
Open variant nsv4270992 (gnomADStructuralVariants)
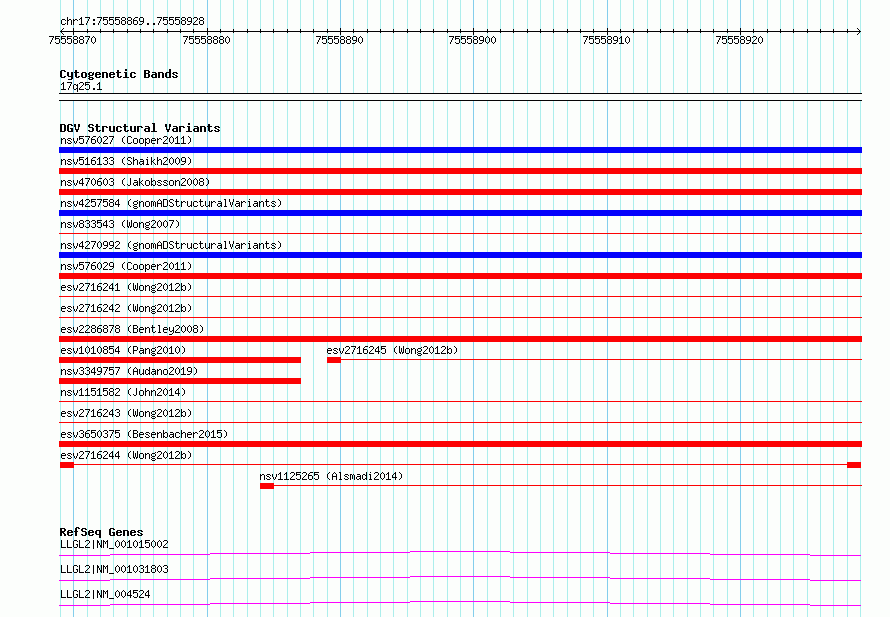tap(171, 245)
